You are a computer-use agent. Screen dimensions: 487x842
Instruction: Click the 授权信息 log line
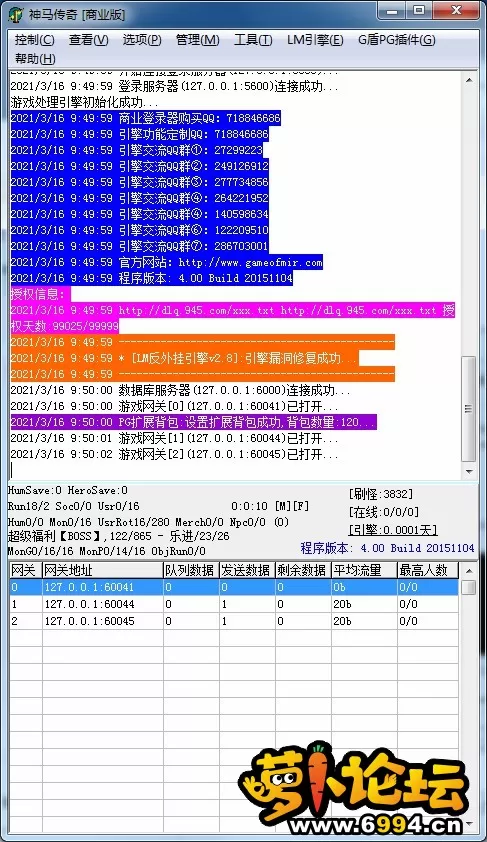(40, 294)
